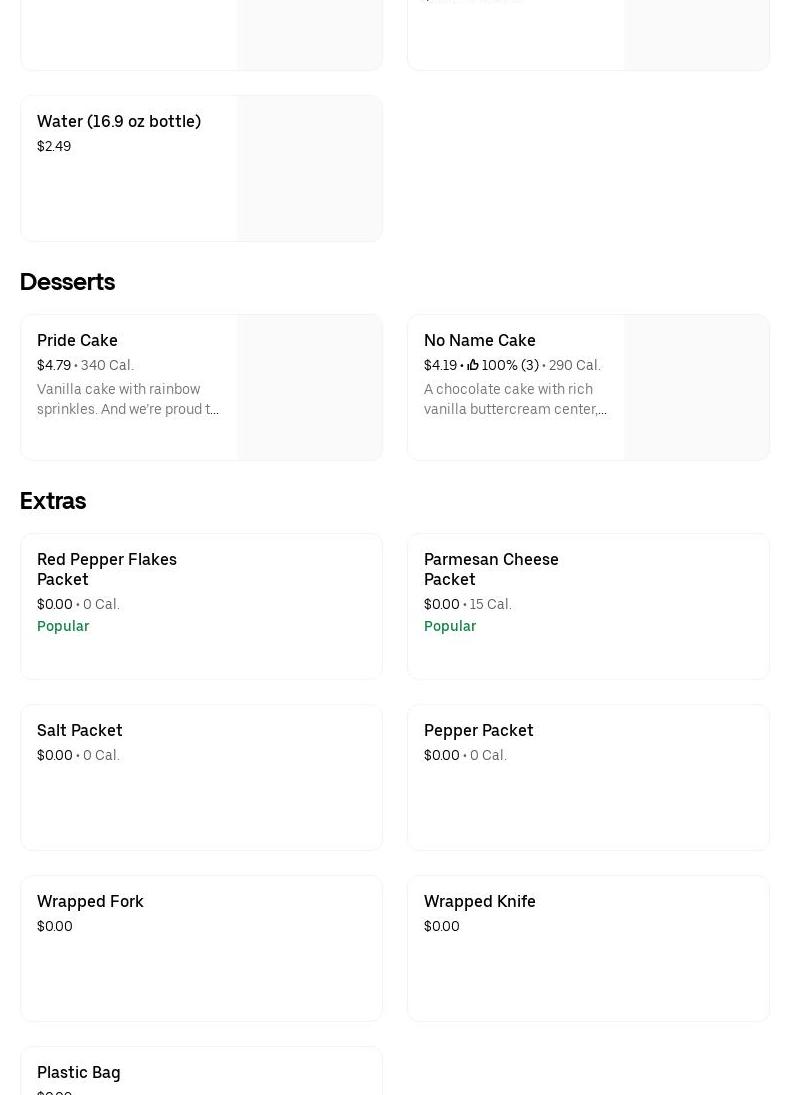Click the No Name Cake image thumbnail

pos(696,387)
